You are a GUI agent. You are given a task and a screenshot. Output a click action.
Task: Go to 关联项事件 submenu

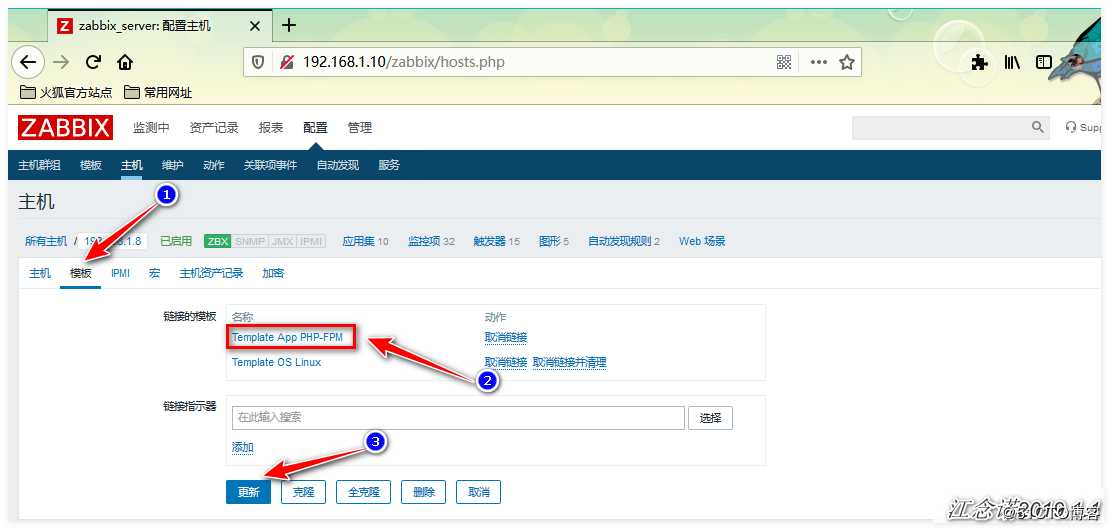[270, 165]
